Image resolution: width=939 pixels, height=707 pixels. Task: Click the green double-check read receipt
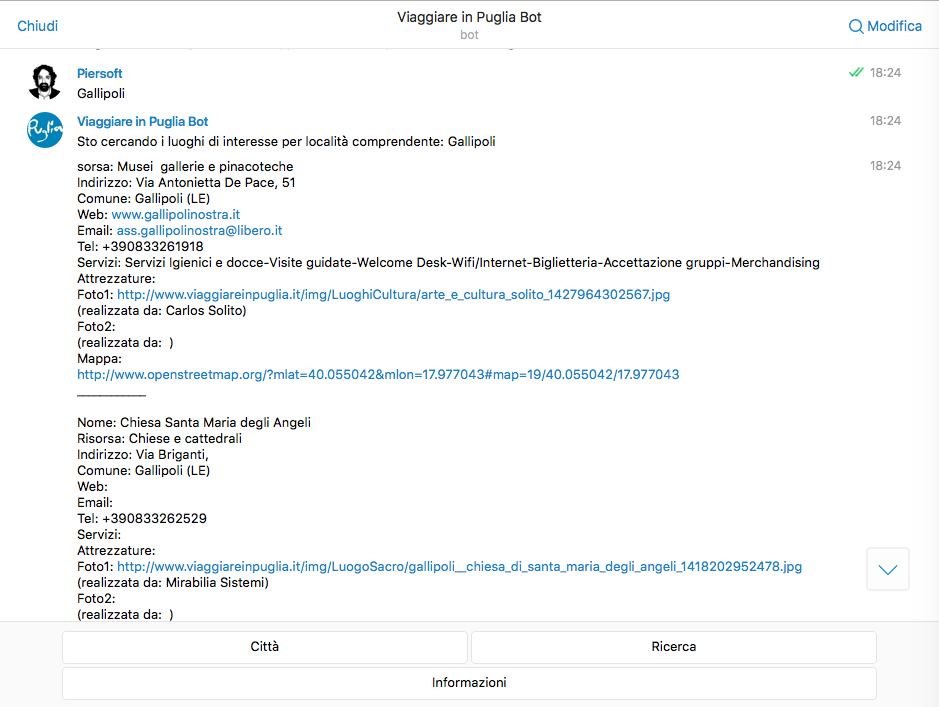[856, 72]
